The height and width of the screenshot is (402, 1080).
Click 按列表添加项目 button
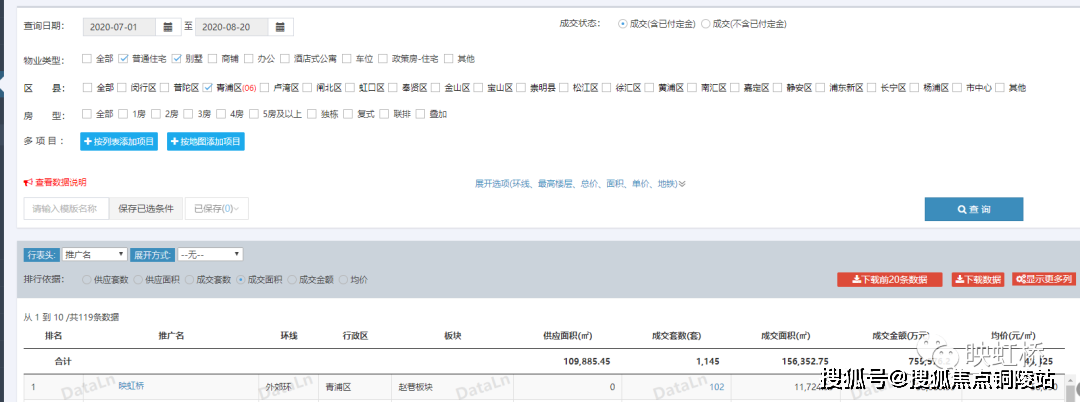[119, 142]
